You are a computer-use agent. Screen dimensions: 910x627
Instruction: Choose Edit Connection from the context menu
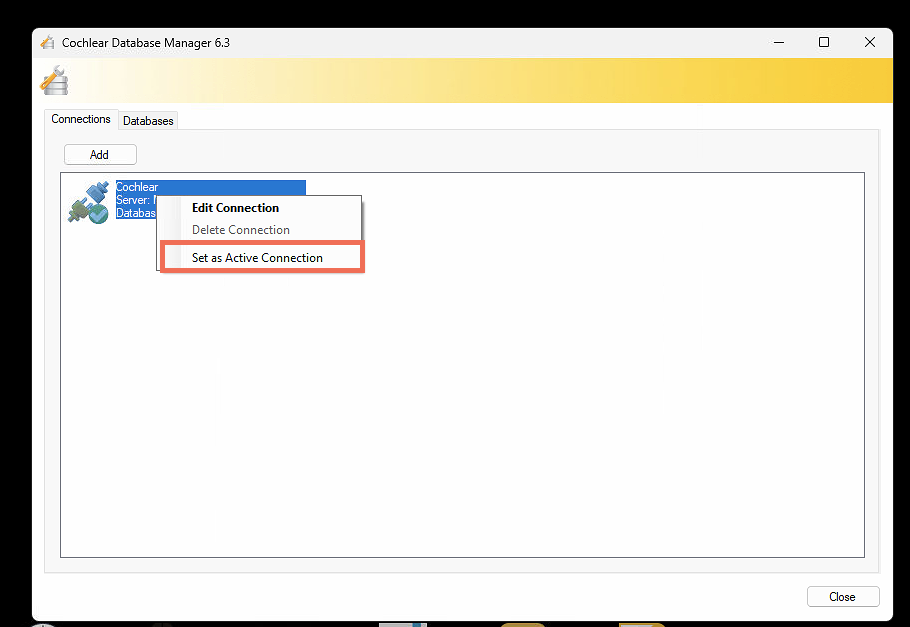[235, 208]
